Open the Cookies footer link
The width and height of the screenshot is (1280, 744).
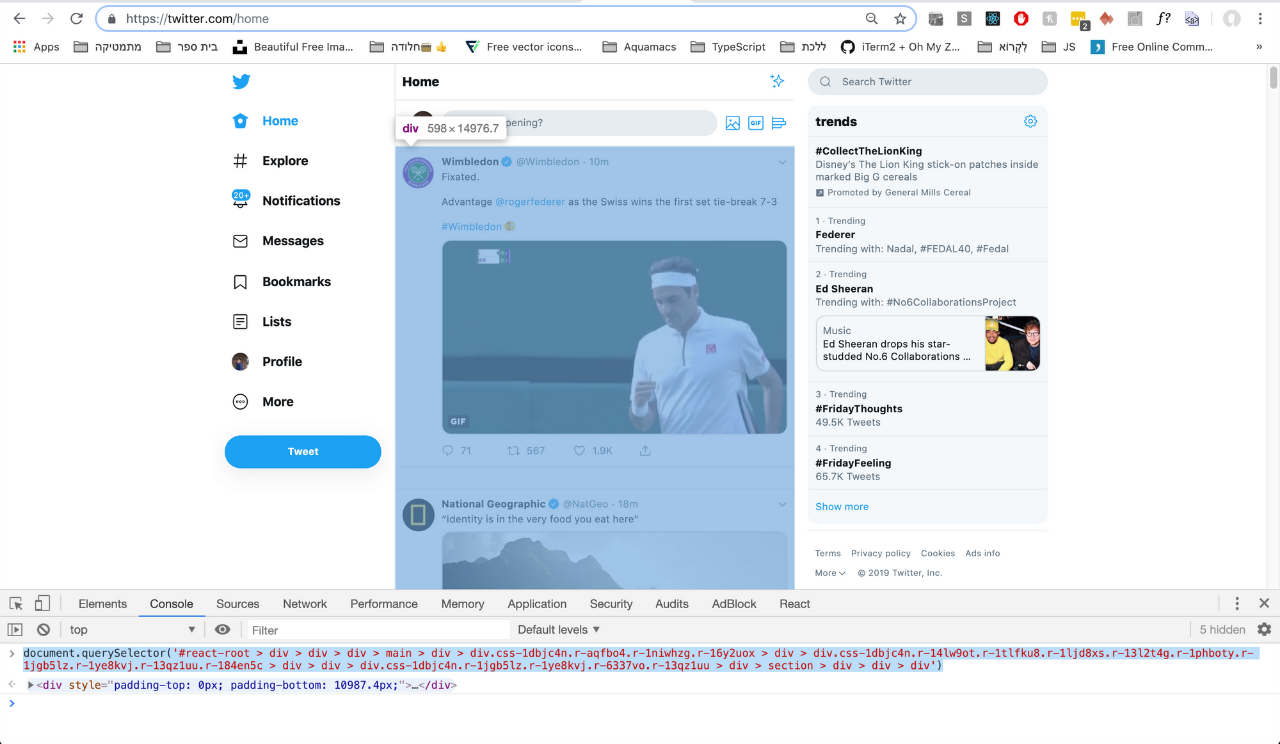pos(938,553)
